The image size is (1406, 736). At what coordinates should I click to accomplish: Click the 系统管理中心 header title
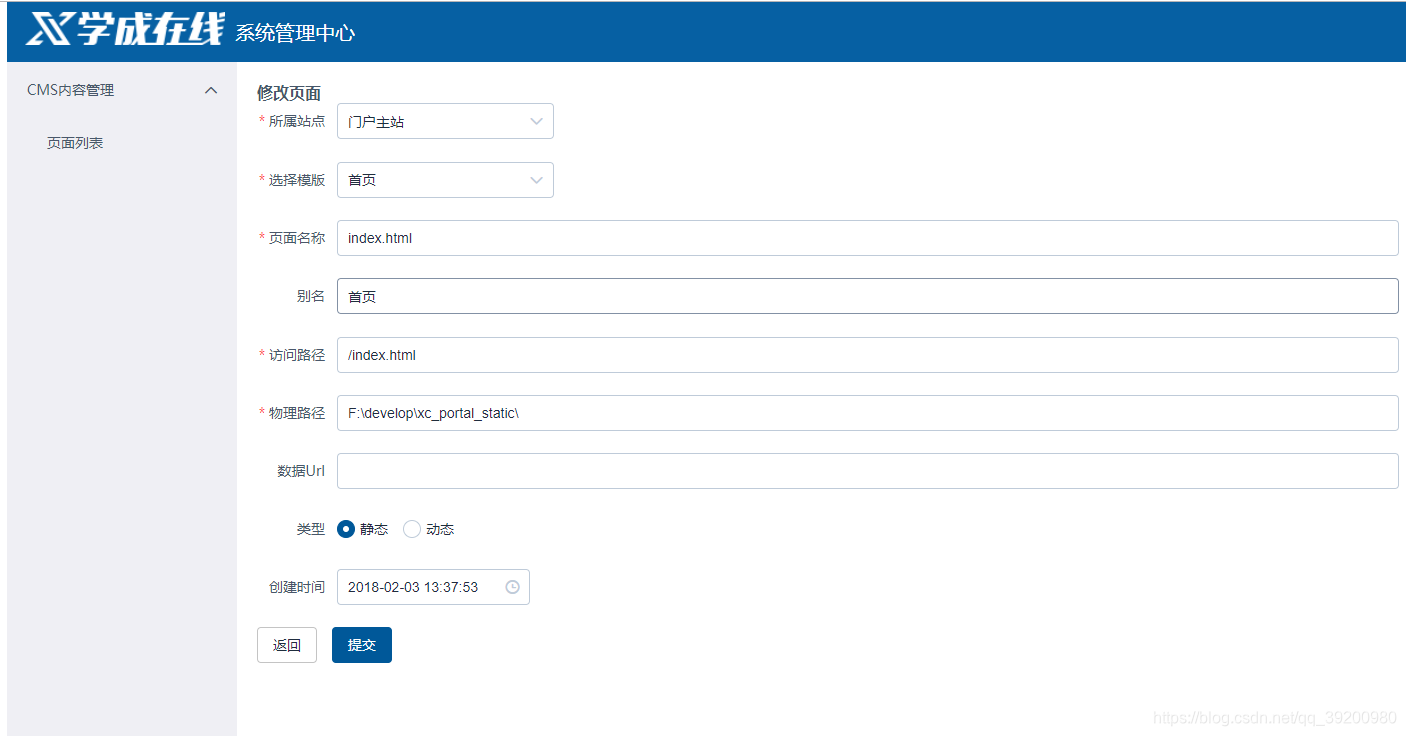[295, 33]
